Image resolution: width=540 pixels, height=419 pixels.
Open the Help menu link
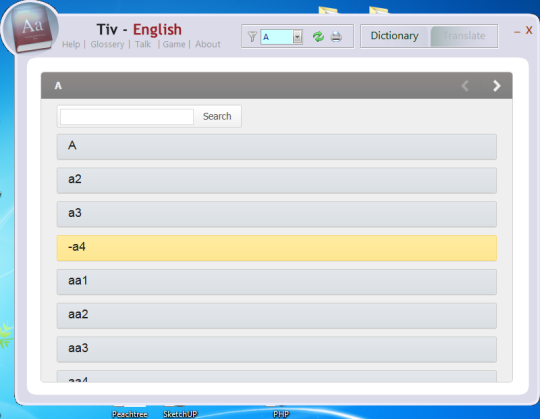click(71, 44)
